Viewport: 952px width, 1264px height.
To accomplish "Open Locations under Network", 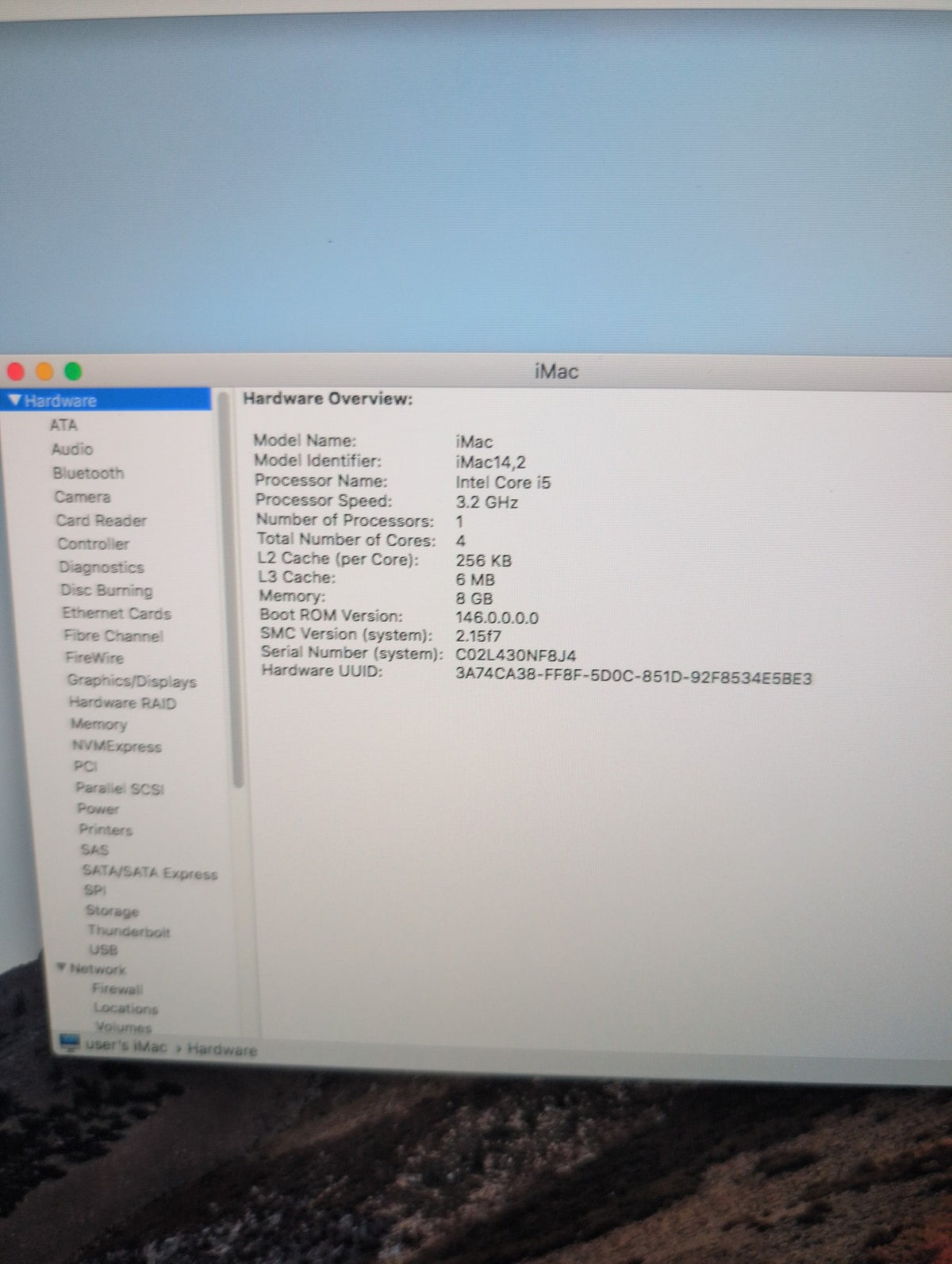I will (125, 1008).
